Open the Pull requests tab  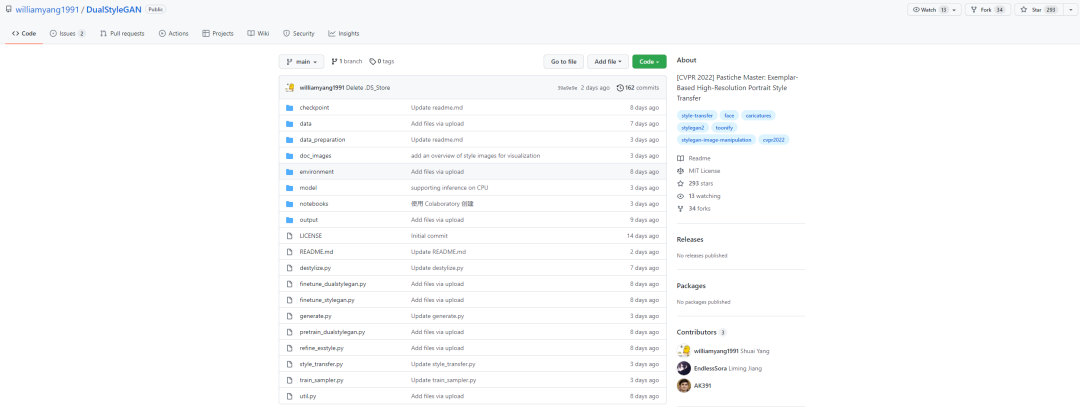122,33
